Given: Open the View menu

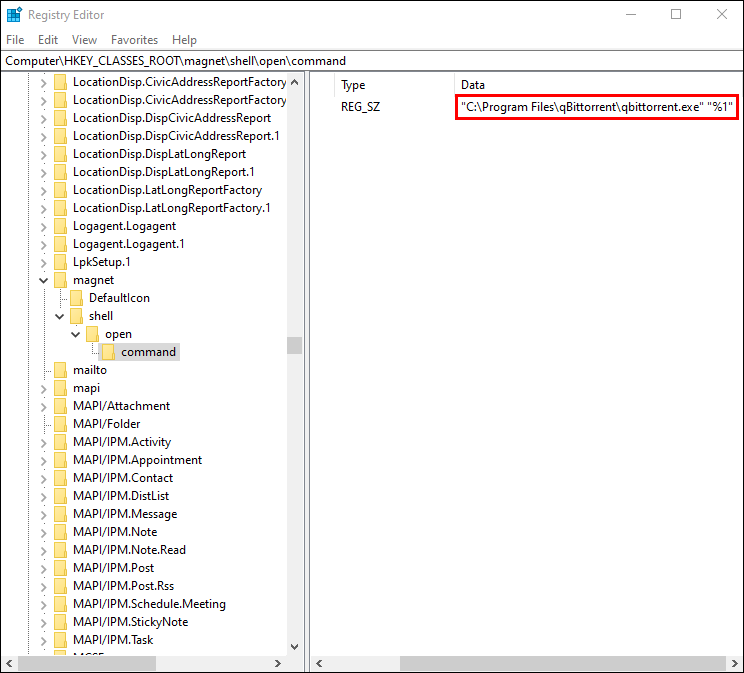Looking at the screenshot, I should click(84, 40).
